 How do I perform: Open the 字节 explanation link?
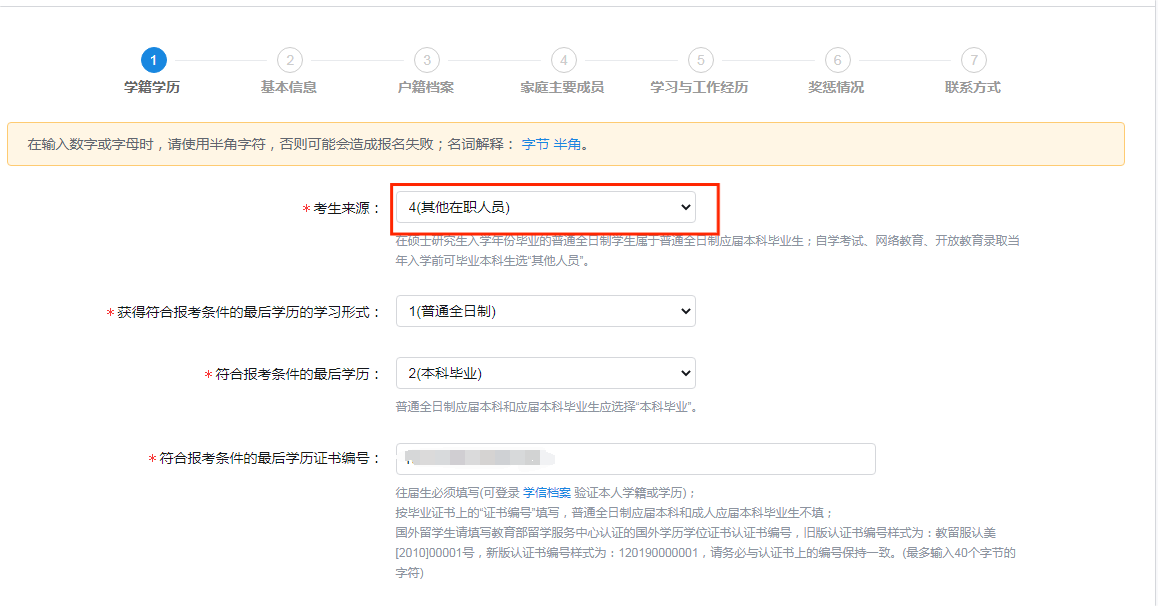tap(535, 144)
